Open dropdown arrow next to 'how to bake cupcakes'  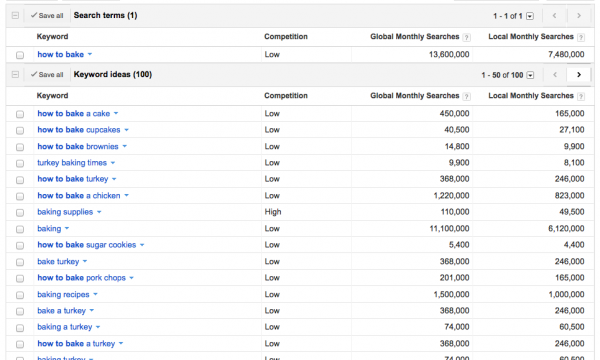coord(126,130)
